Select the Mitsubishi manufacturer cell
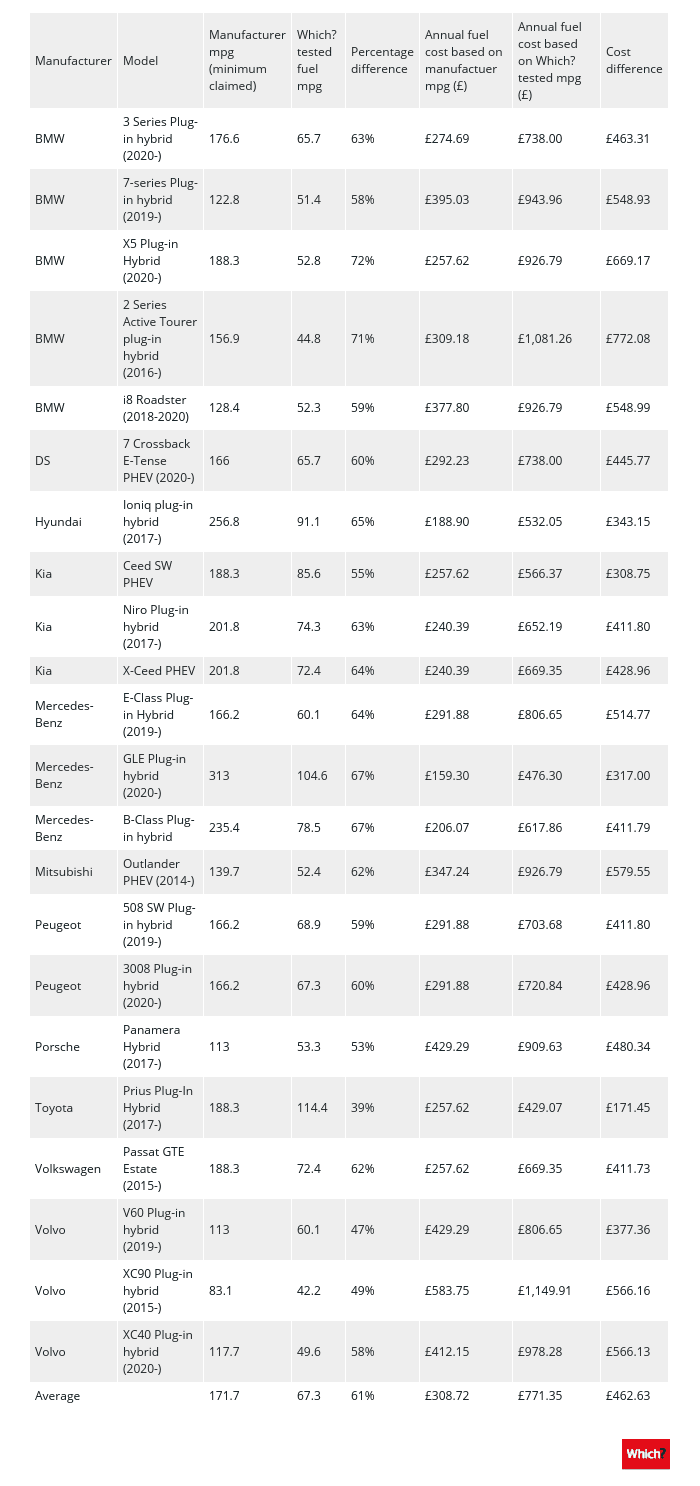 [64, 871]
